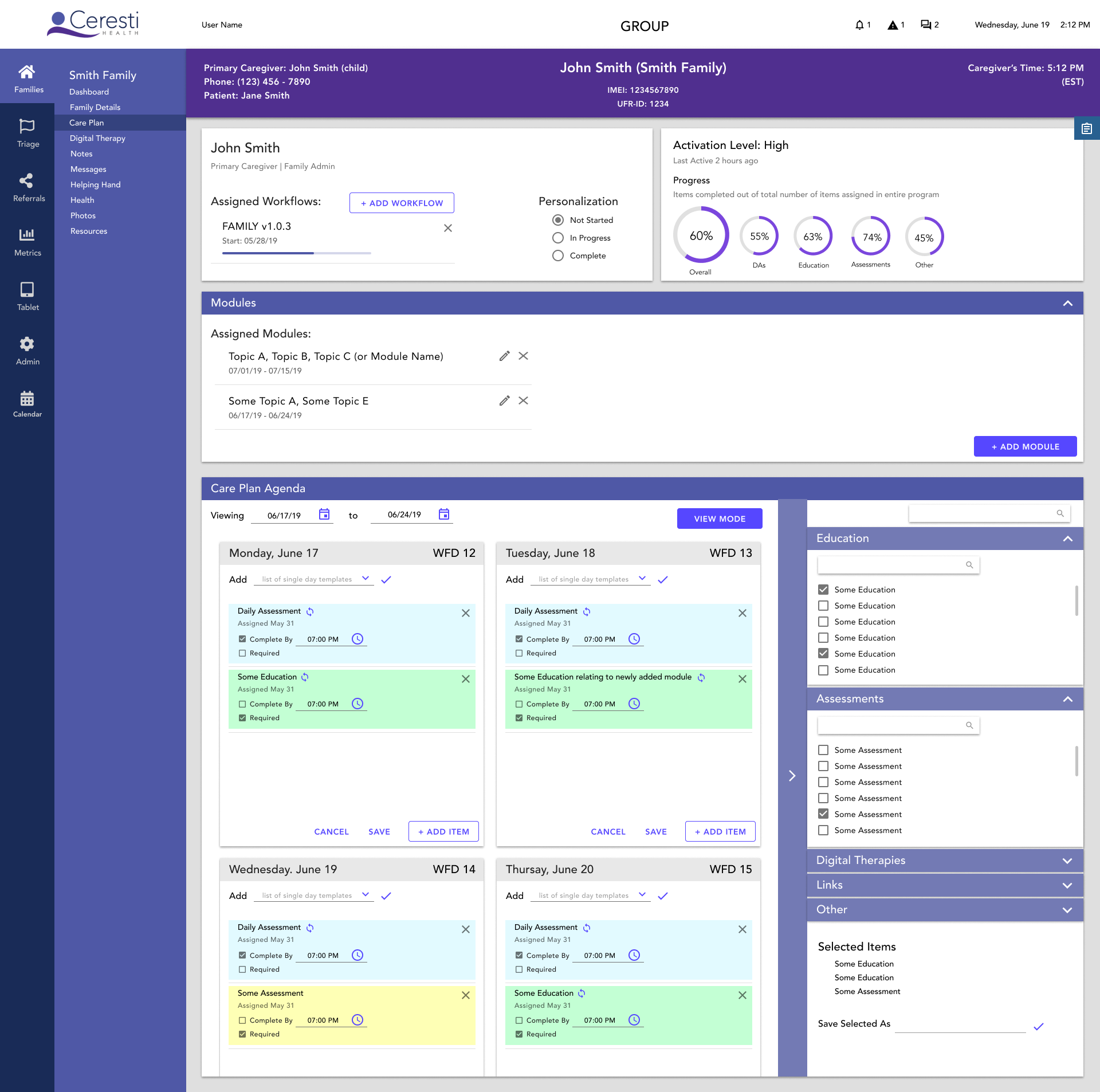Go to Digital Therapy in side menu
Image resolution: width=1100 pixels, height=1092 pixels.
97,138
